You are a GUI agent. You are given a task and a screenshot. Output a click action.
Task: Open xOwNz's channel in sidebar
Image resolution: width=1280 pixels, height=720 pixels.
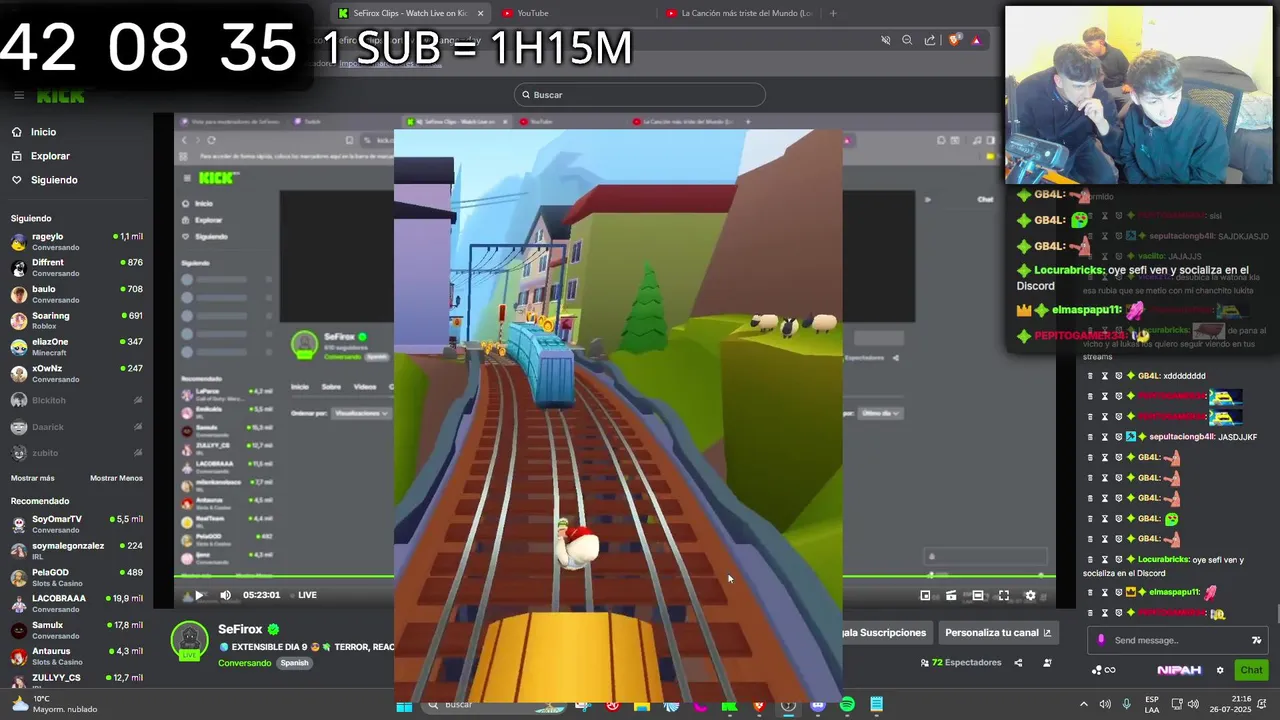pyautogui.click(x=77, y=374)
